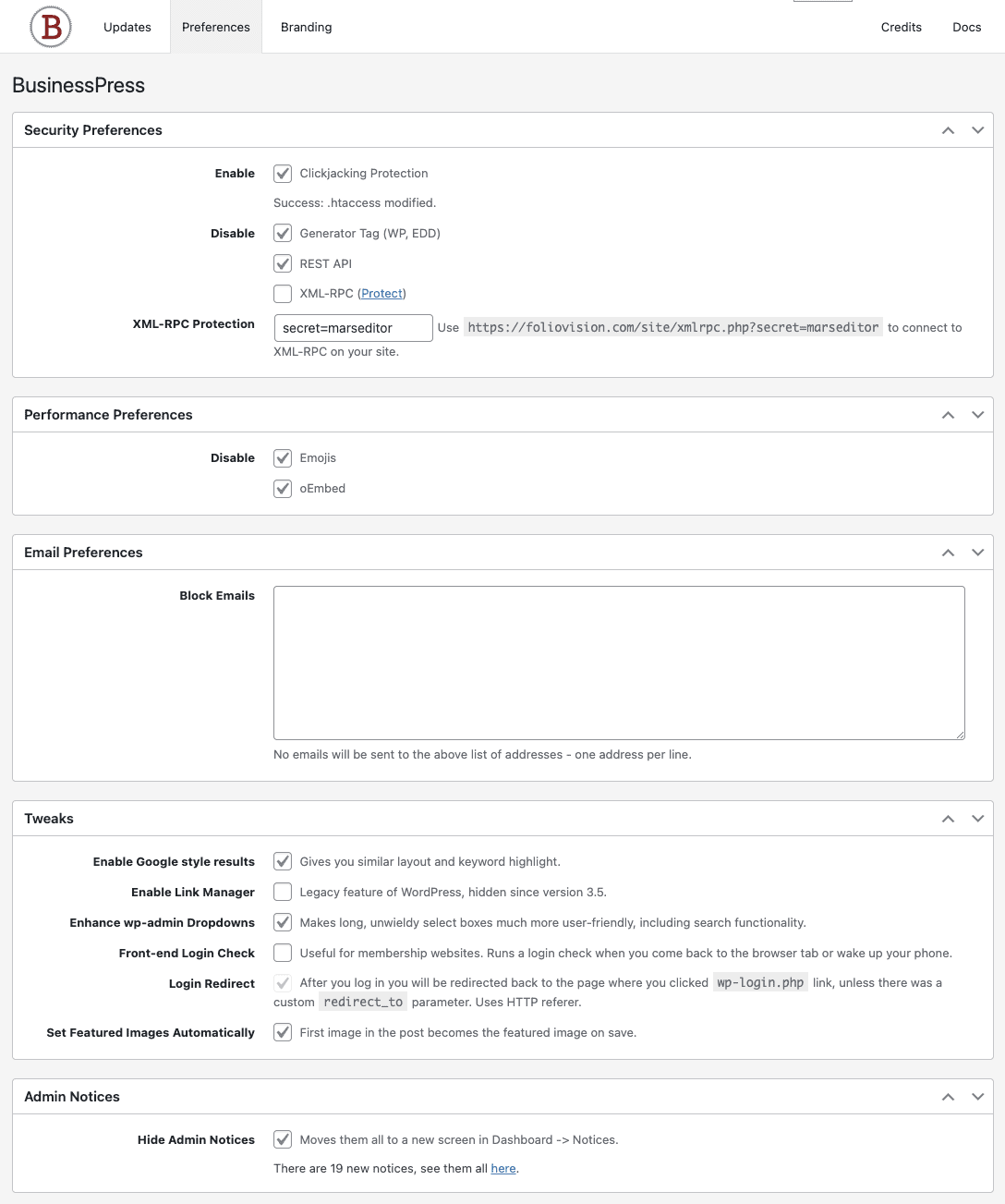Click the BusinessPress page title
This screenshot has width=1005, height=1204.
pos(79,85)
